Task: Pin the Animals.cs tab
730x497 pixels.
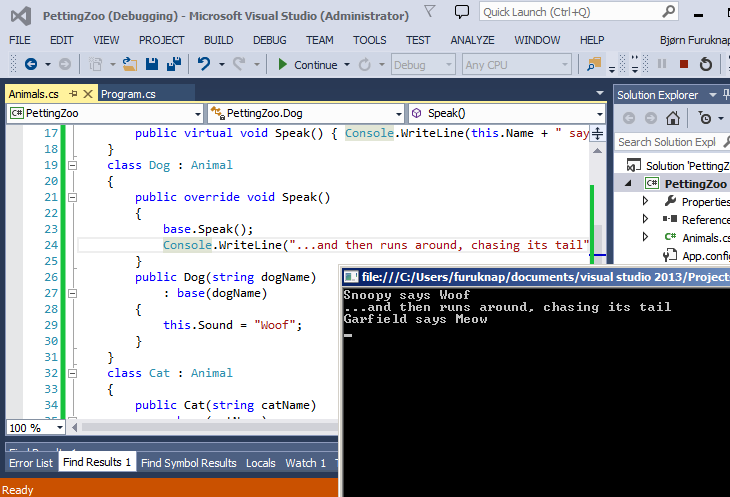Action: [73, 94]
